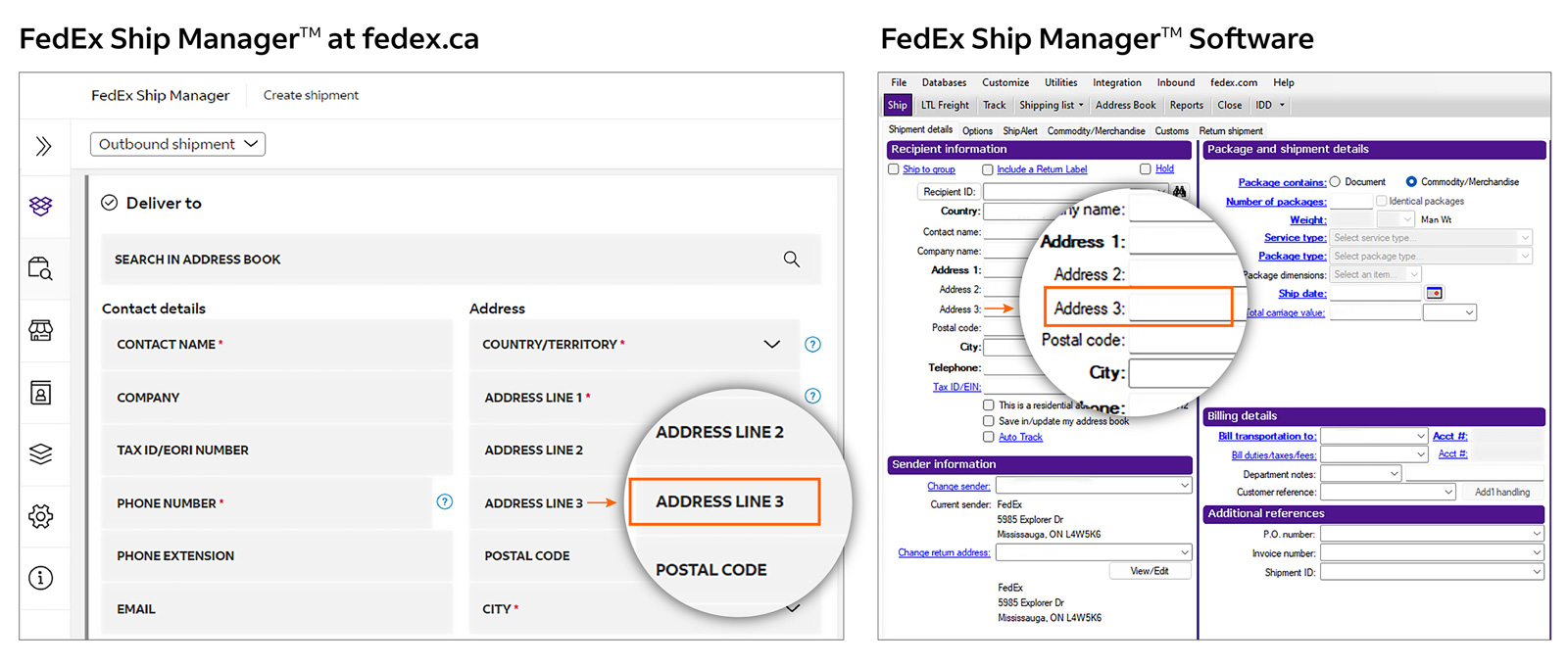Check the Ship to group checkbox
1568x665 pixels.
[894, 169]
